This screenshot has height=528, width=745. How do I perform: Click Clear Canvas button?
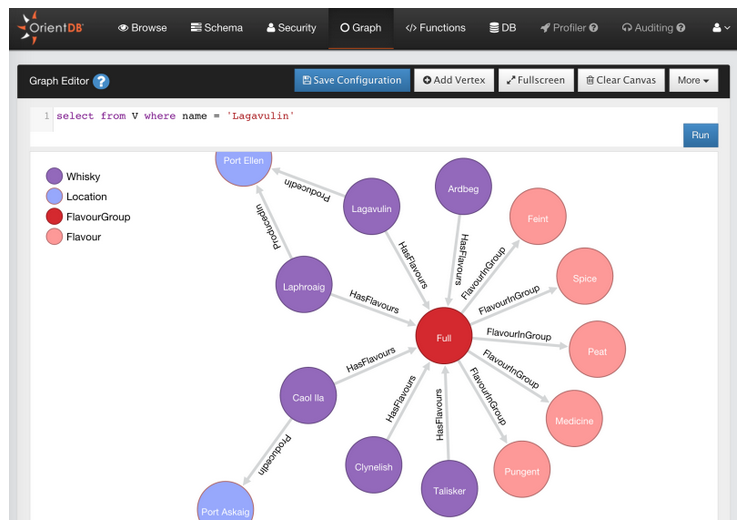click(x=621, y=80)
